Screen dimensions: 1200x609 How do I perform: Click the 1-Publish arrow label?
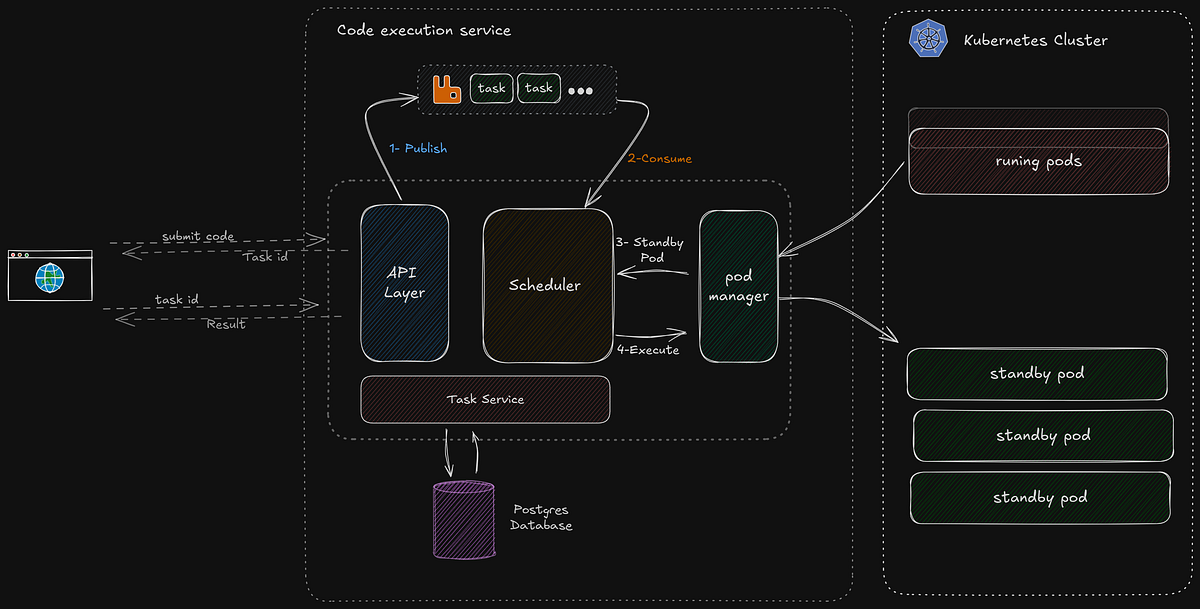pos(419,148)
